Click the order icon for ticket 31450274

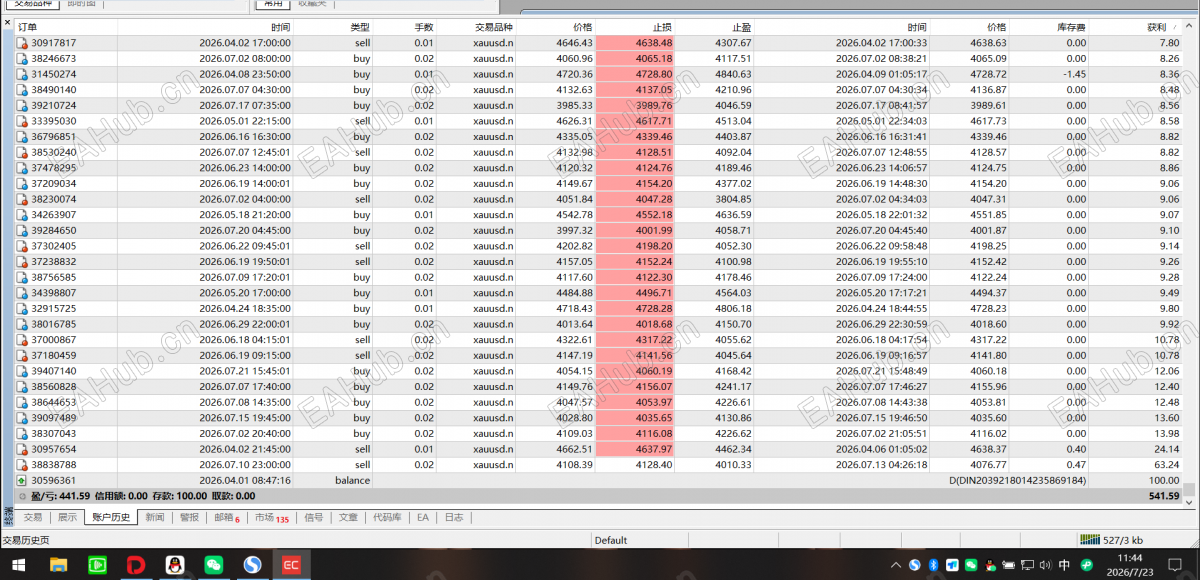click(x=23, y=74)
